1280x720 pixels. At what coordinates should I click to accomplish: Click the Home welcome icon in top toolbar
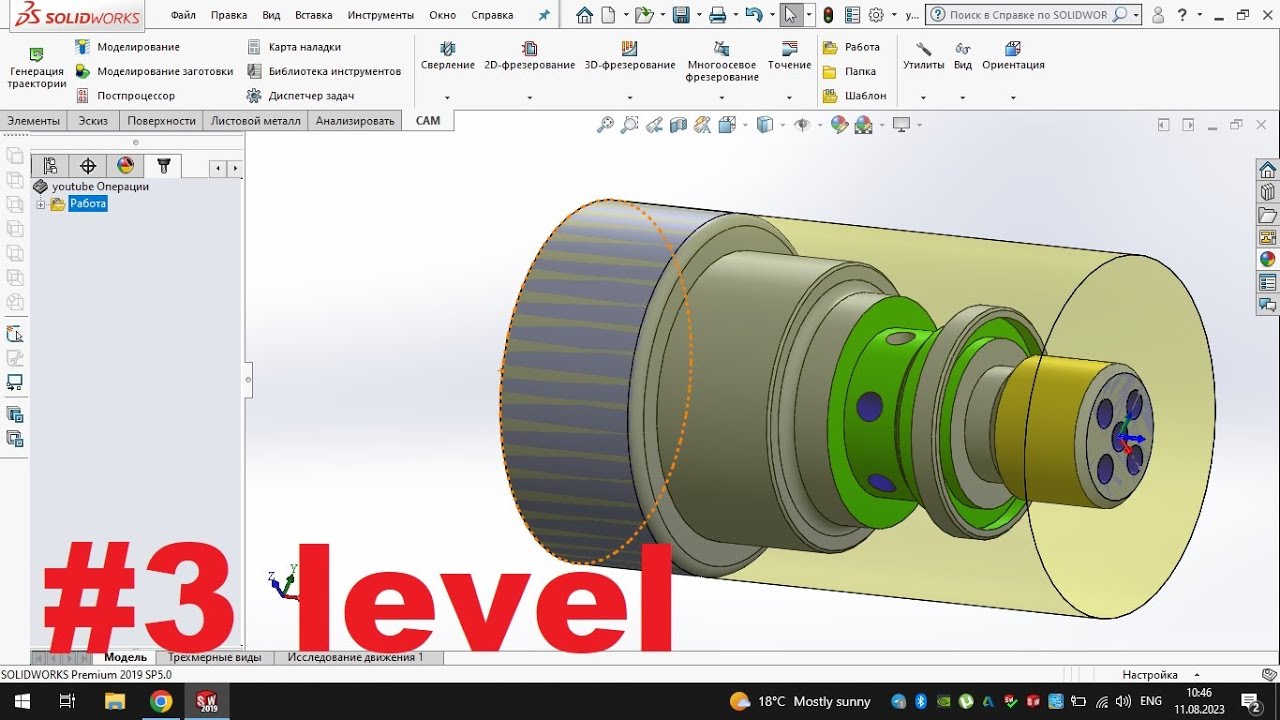tap(584, 15)
